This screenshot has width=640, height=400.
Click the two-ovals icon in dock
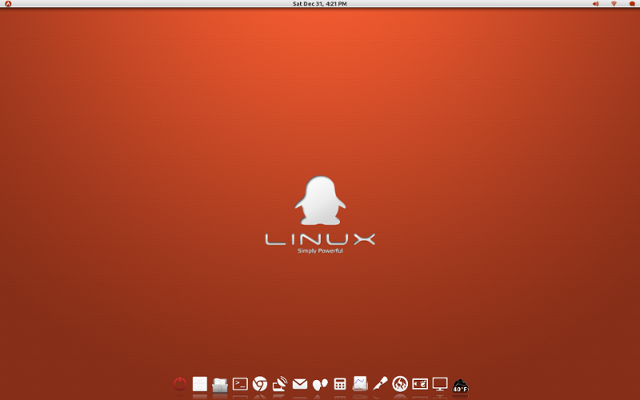(x=320, y=384)
